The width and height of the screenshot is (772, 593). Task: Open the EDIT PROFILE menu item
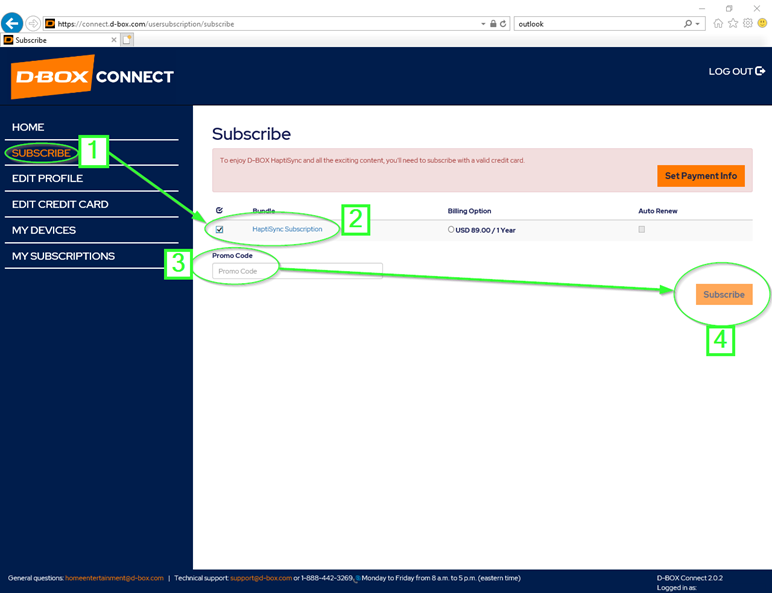[x=47, y=178]
